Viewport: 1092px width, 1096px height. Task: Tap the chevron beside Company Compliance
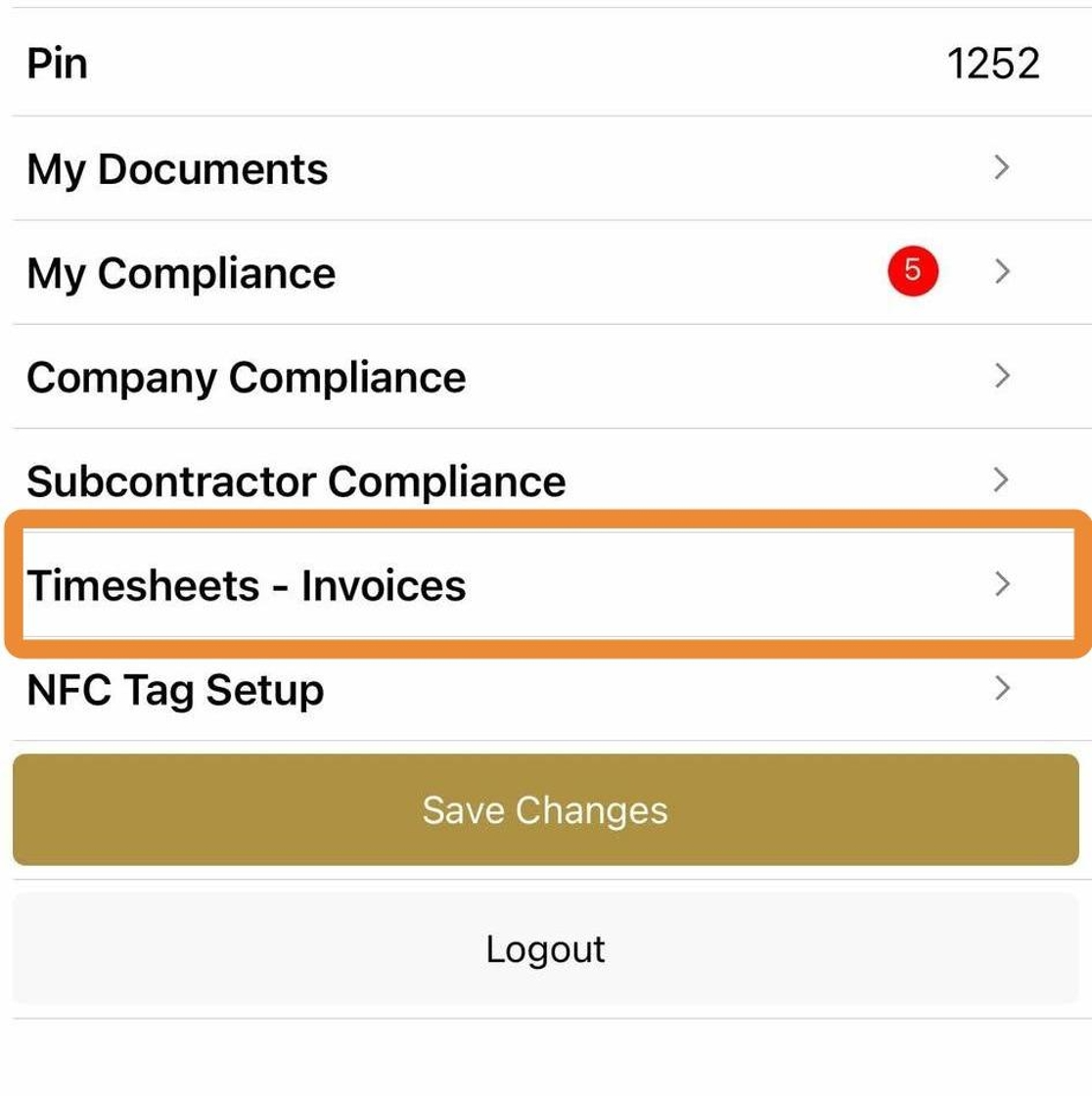pos(1001,376)
